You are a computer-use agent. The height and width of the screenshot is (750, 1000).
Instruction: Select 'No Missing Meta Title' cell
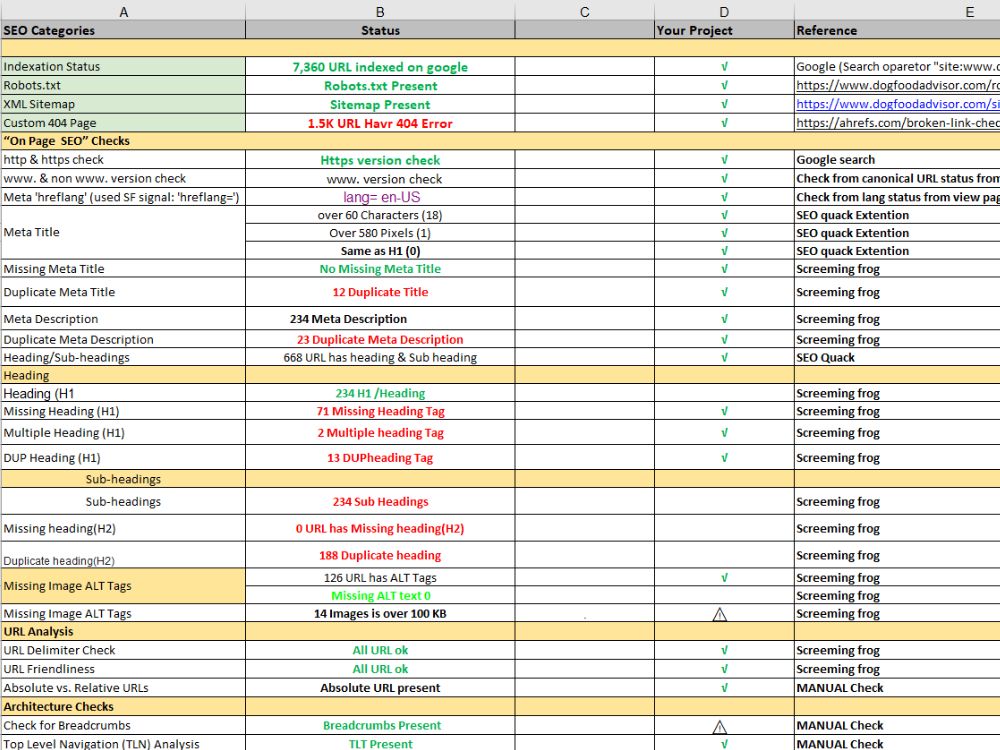(380, 268)
